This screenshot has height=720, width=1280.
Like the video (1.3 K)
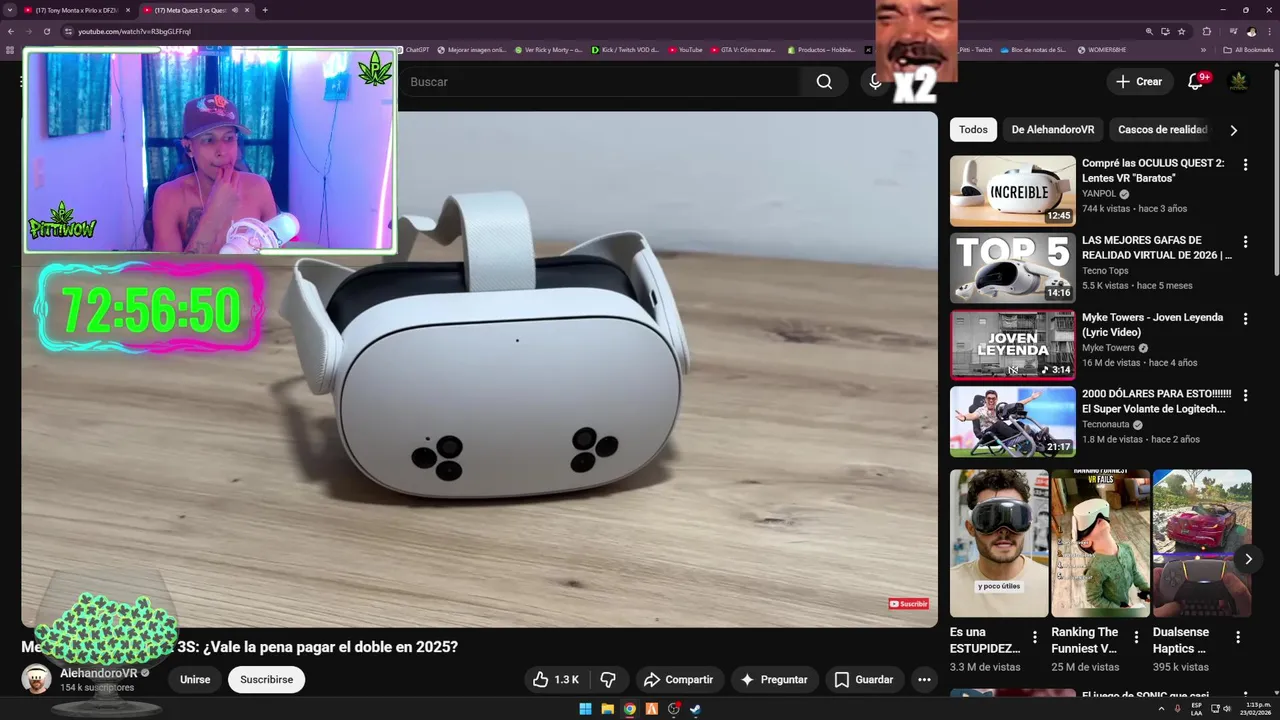[x=557, y=680]
